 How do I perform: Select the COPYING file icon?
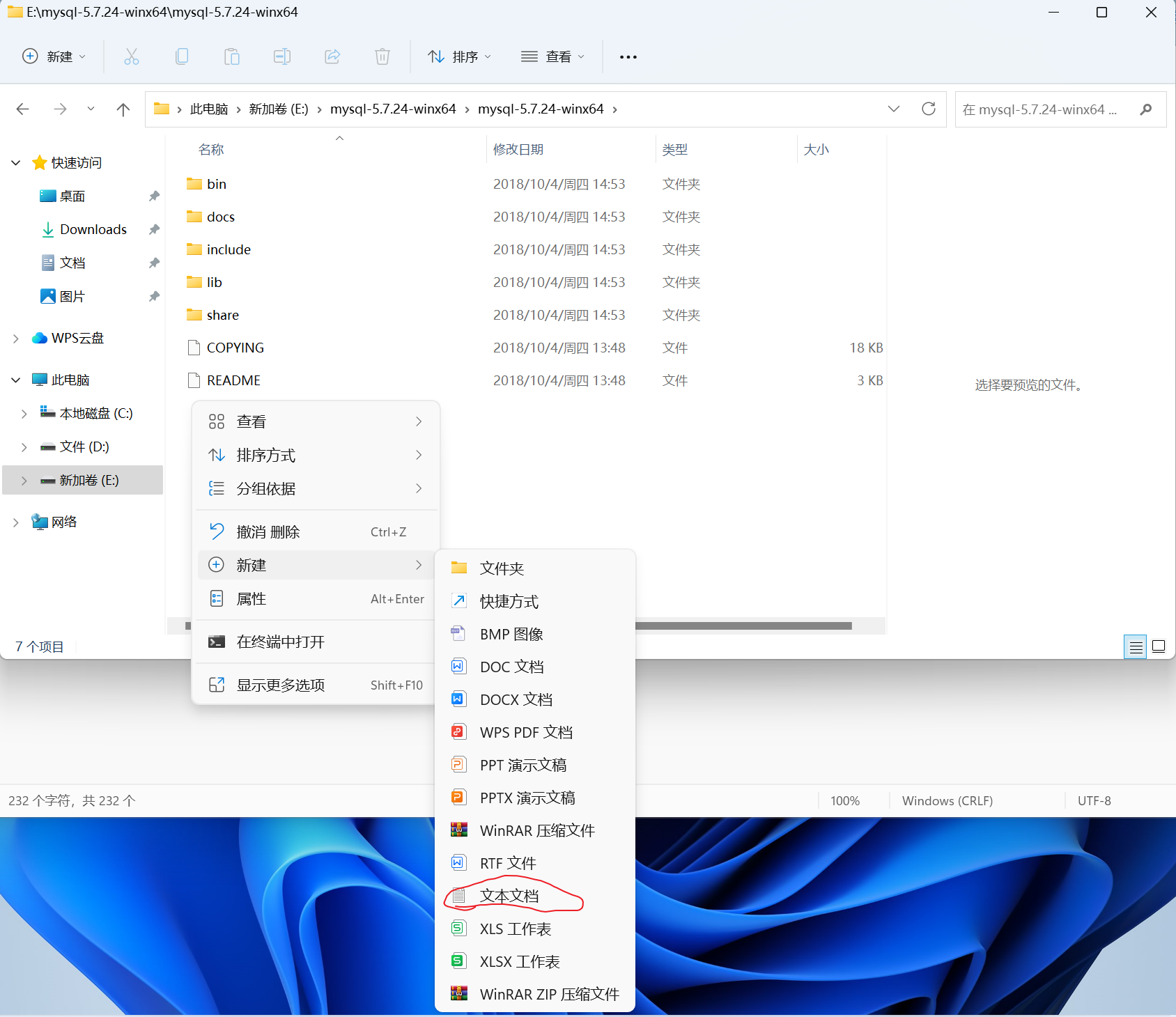coord(194,348)
